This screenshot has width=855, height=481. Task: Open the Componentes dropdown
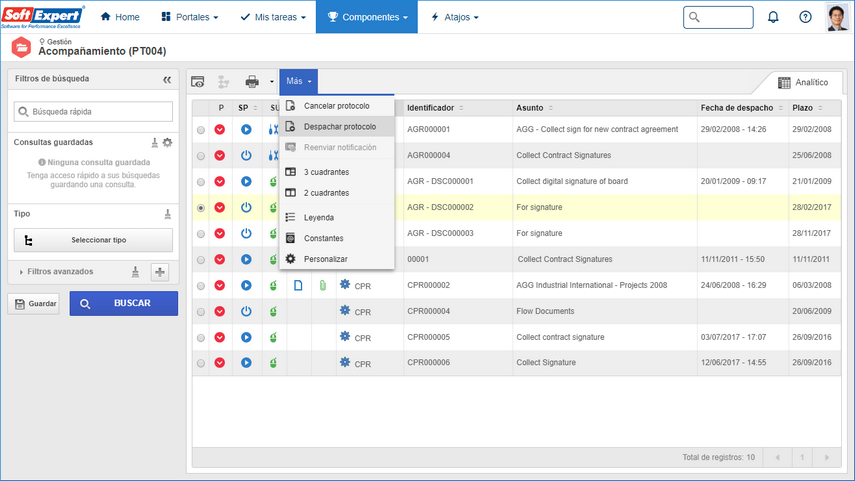click(367, 17)
